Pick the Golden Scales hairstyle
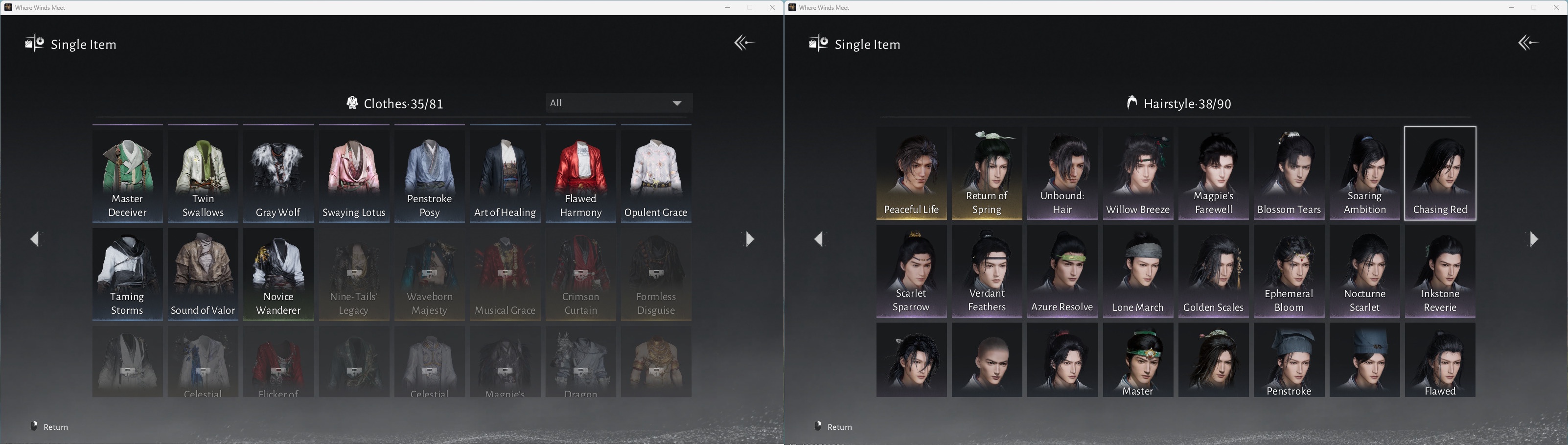 coord(1213,271)
